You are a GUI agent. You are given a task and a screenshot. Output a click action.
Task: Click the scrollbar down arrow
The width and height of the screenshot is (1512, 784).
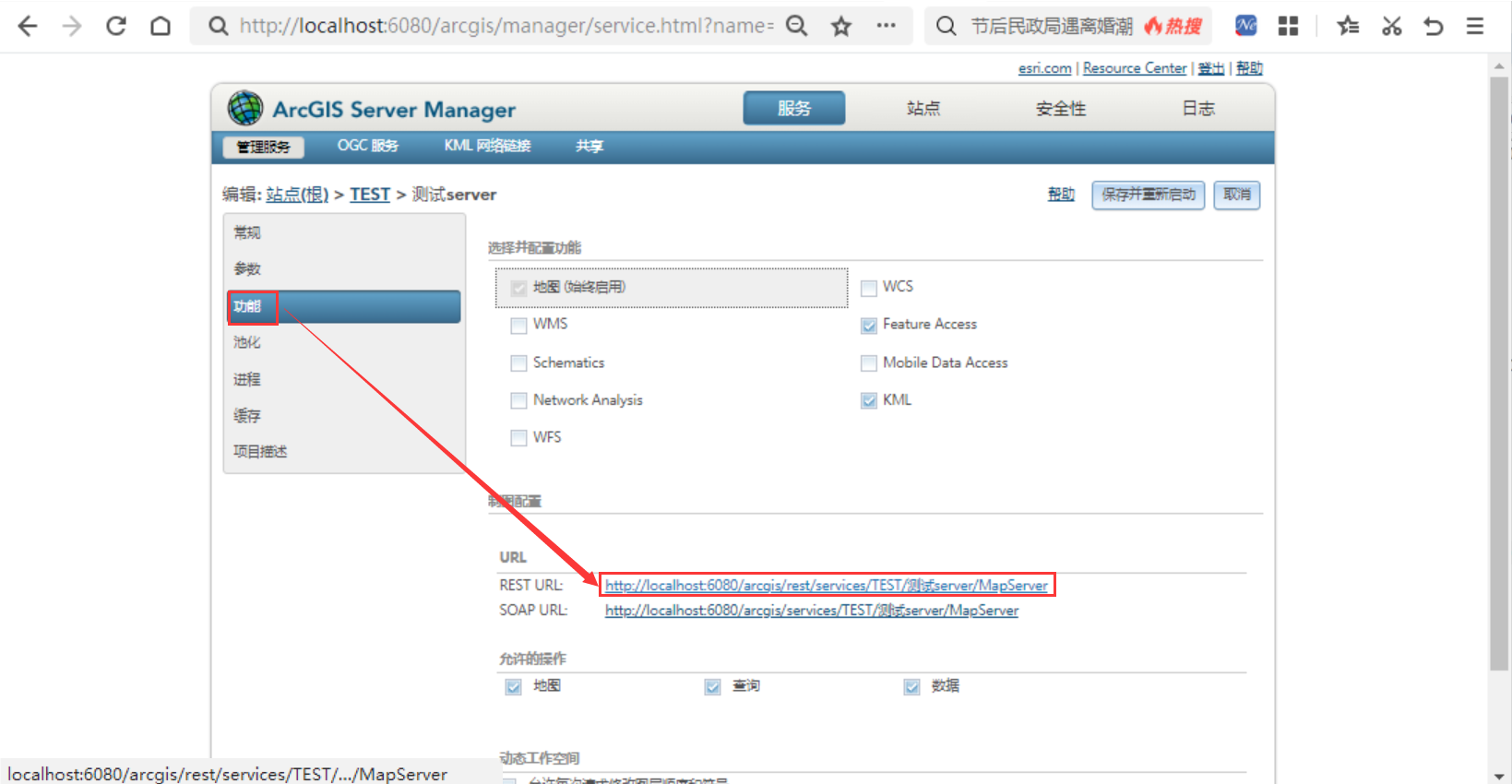pos(1499,775)
